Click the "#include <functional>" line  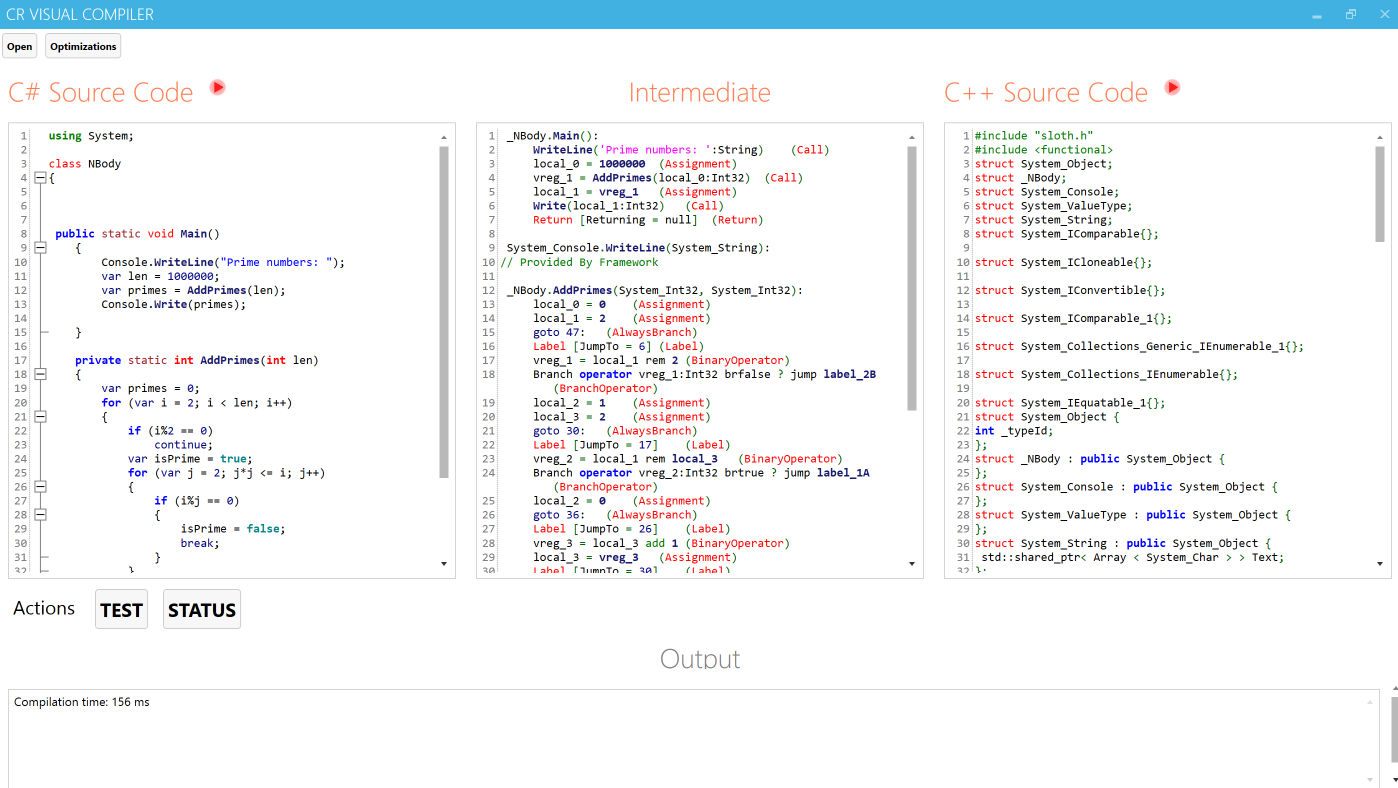point(1044,150)
